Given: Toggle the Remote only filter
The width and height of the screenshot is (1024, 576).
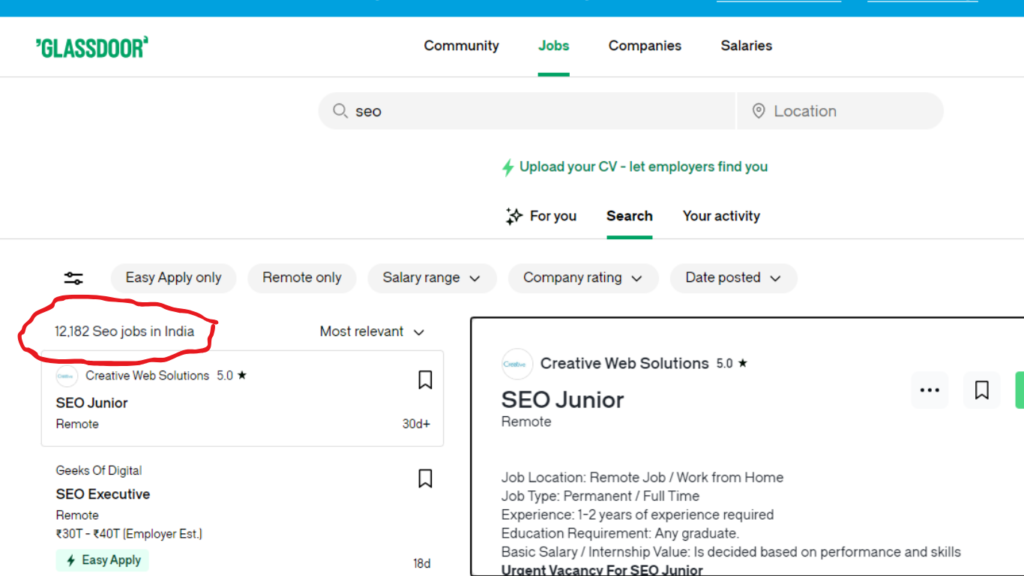Looking at the screenshot, I should point(302,278).
